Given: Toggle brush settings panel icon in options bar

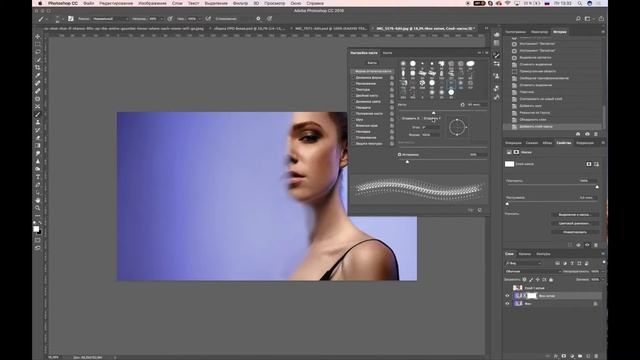Looking at the screenshot, I should click(71, 19).
